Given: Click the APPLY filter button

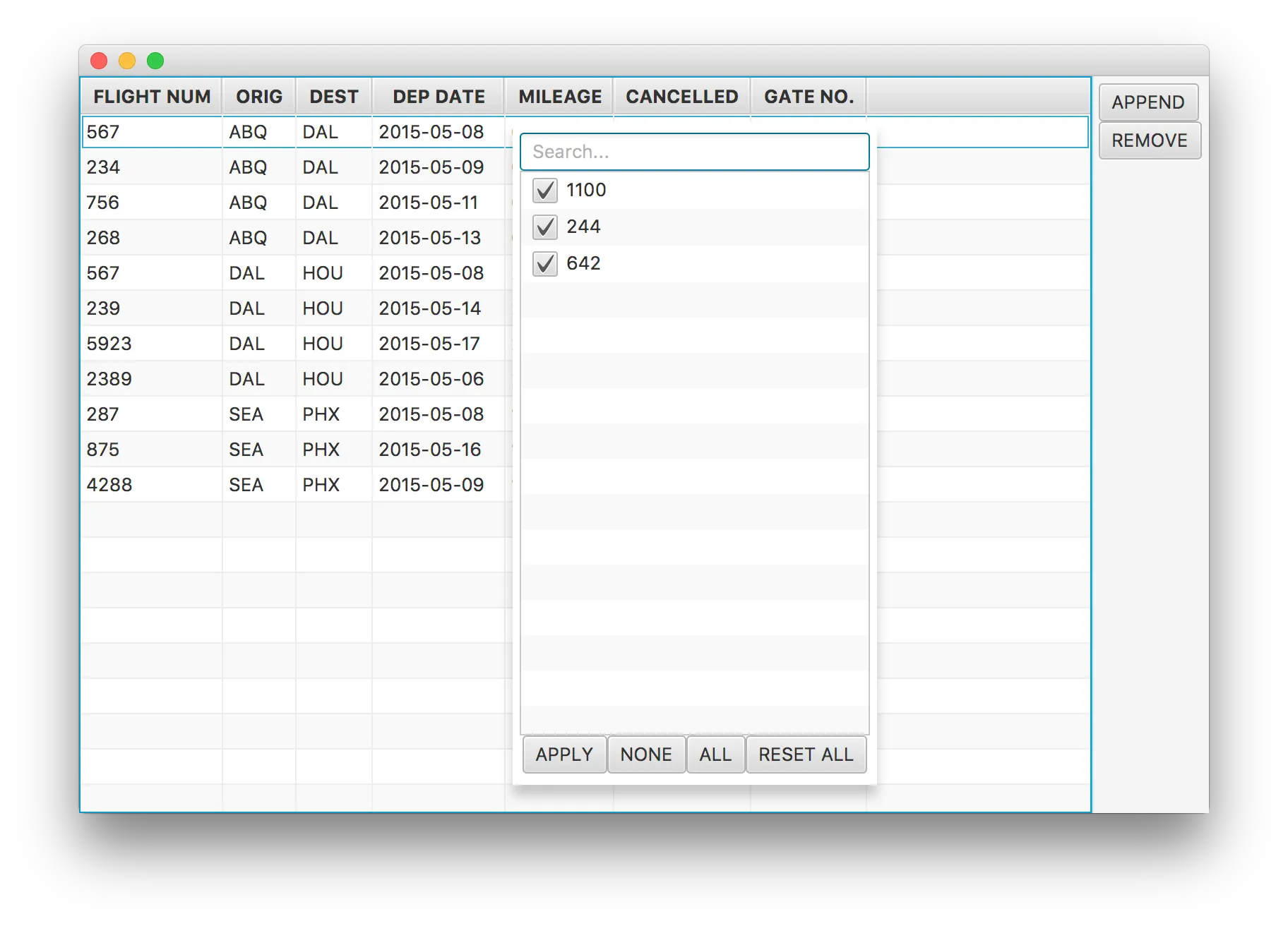Looking at the screenshot, I should pos(564,754).
